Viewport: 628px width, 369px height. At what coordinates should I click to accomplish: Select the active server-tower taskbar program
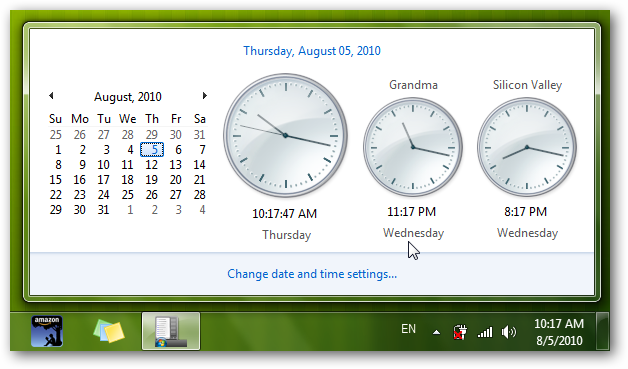click(x=171, y=331)
